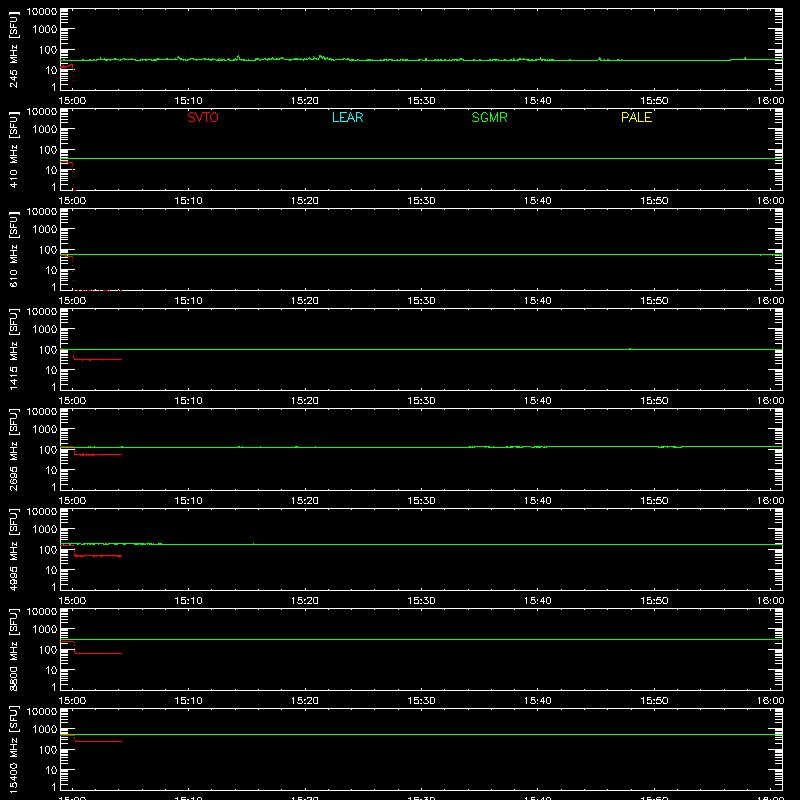Click the 15:20 tick under the 1415 MHz plot
This screenshot has height=800, width=800.
click(x=305, y=401)
